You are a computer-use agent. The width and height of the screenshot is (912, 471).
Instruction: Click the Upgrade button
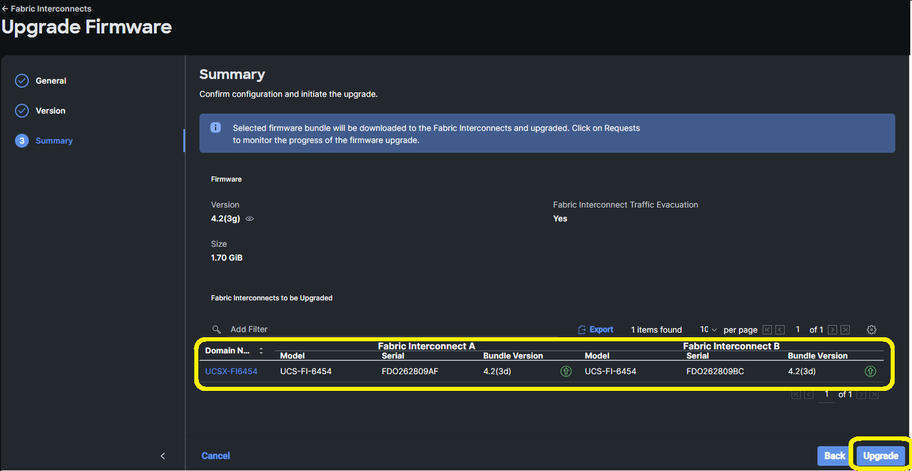click(881, 456)
